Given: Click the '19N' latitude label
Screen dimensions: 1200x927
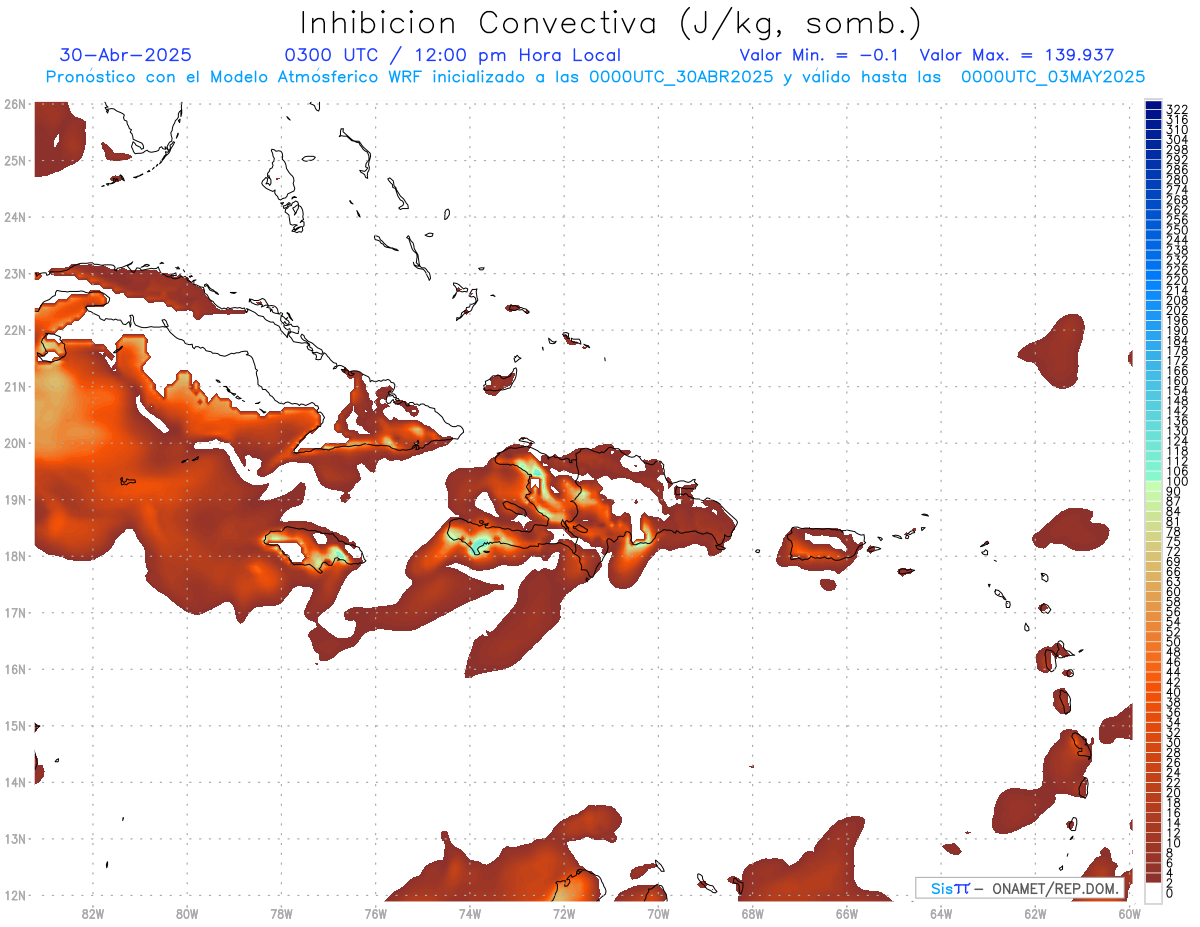Looking at the screenshot, I should point(15,499).
